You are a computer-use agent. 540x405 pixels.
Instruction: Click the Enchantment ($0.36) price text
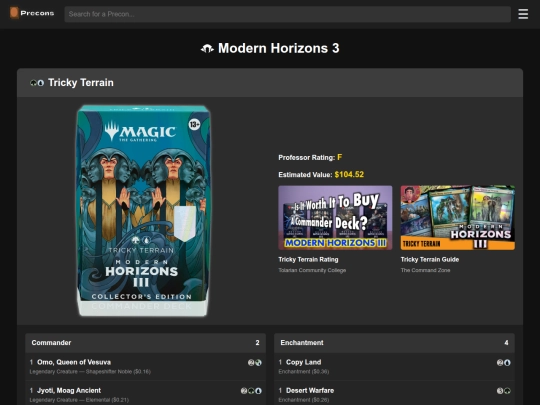304,372
